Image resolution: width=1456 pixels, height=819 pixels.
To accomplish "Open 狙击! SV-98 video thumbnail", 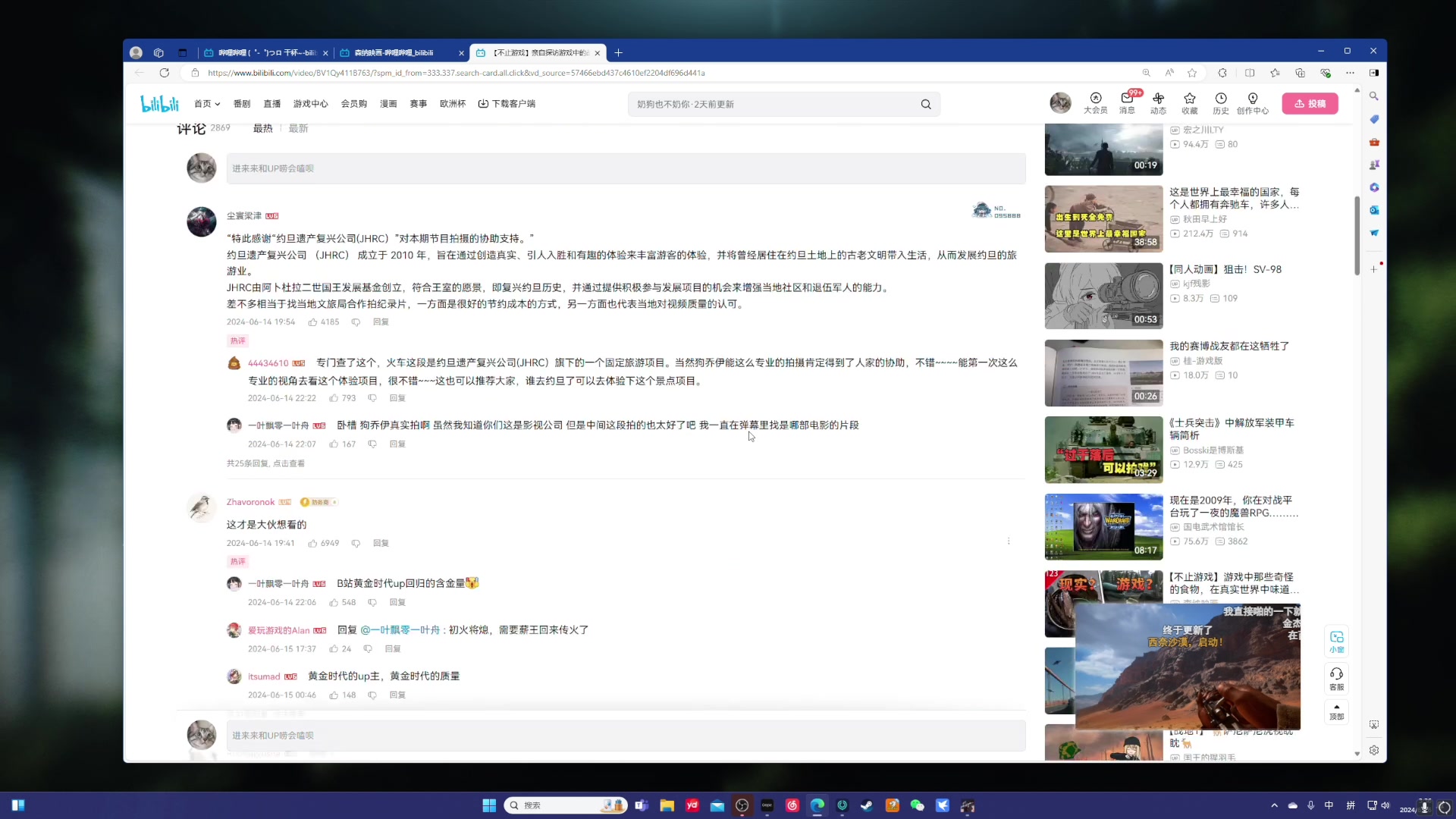I will point(1103,296).
